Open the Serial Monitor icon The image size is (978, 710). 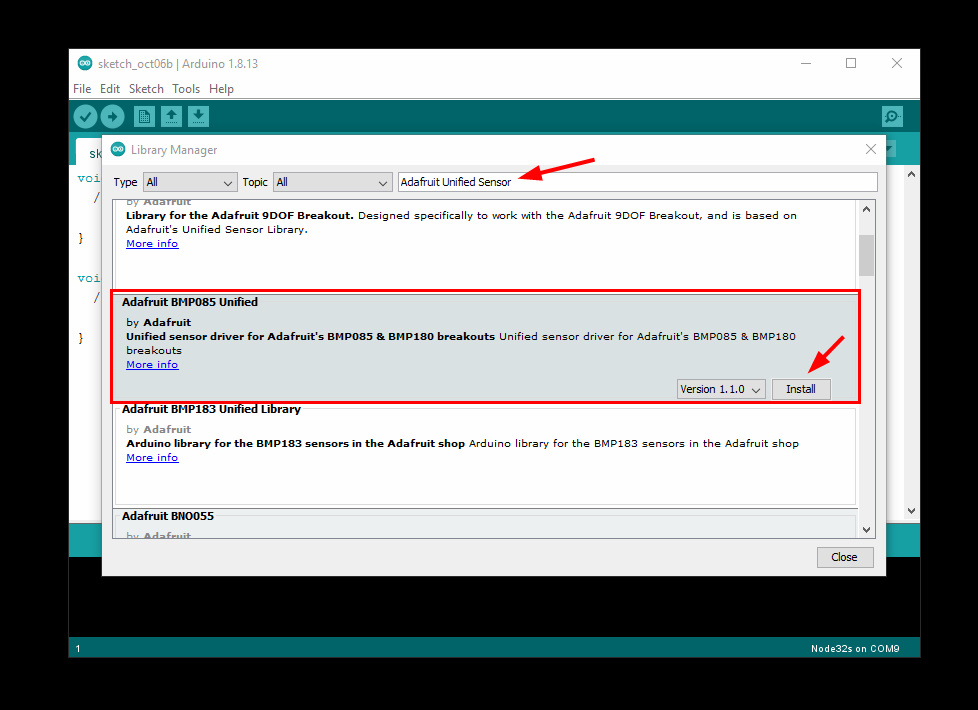tap(893, 117)
